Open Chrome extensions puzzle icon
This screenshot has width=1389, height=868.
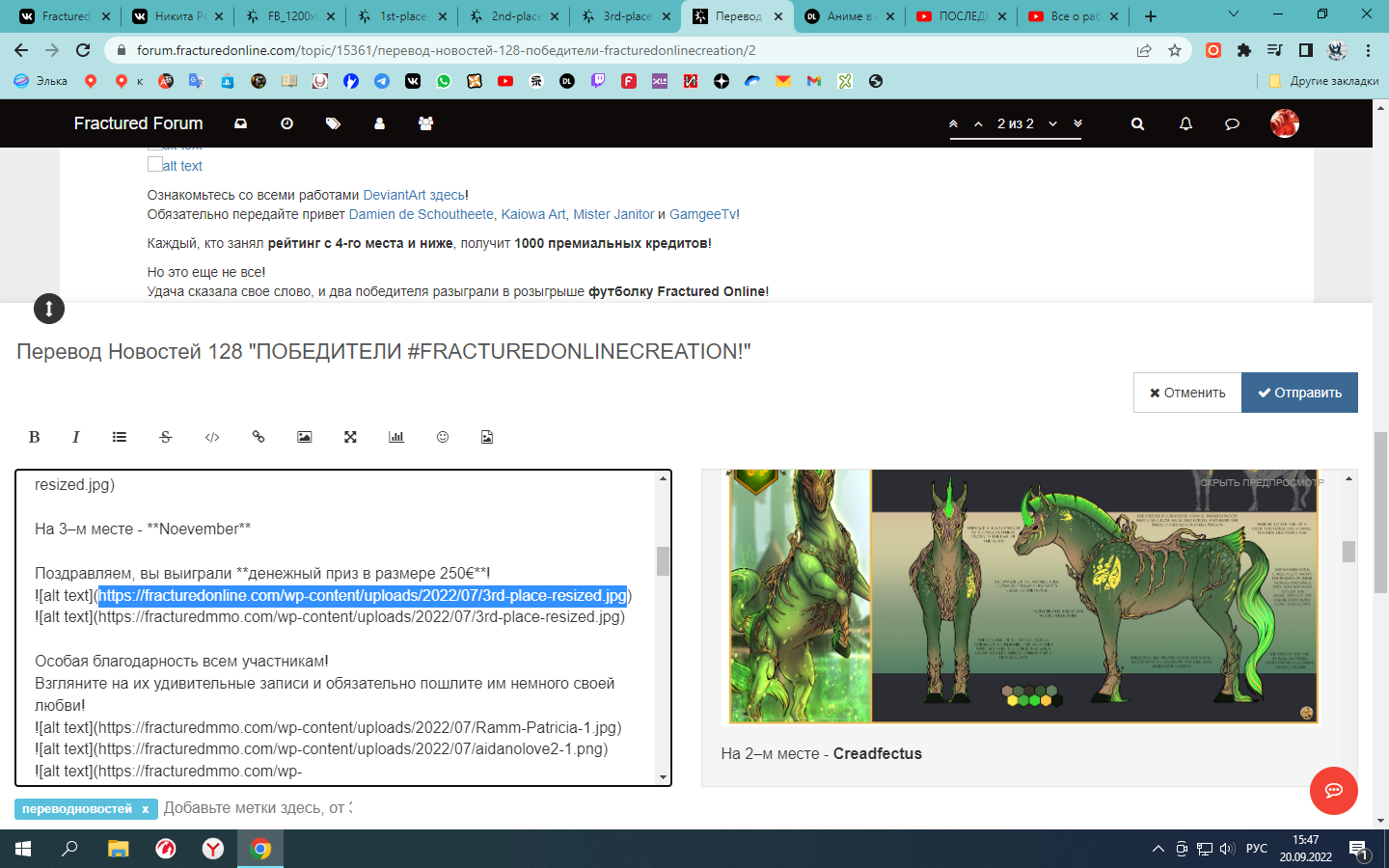[1244, 50]
